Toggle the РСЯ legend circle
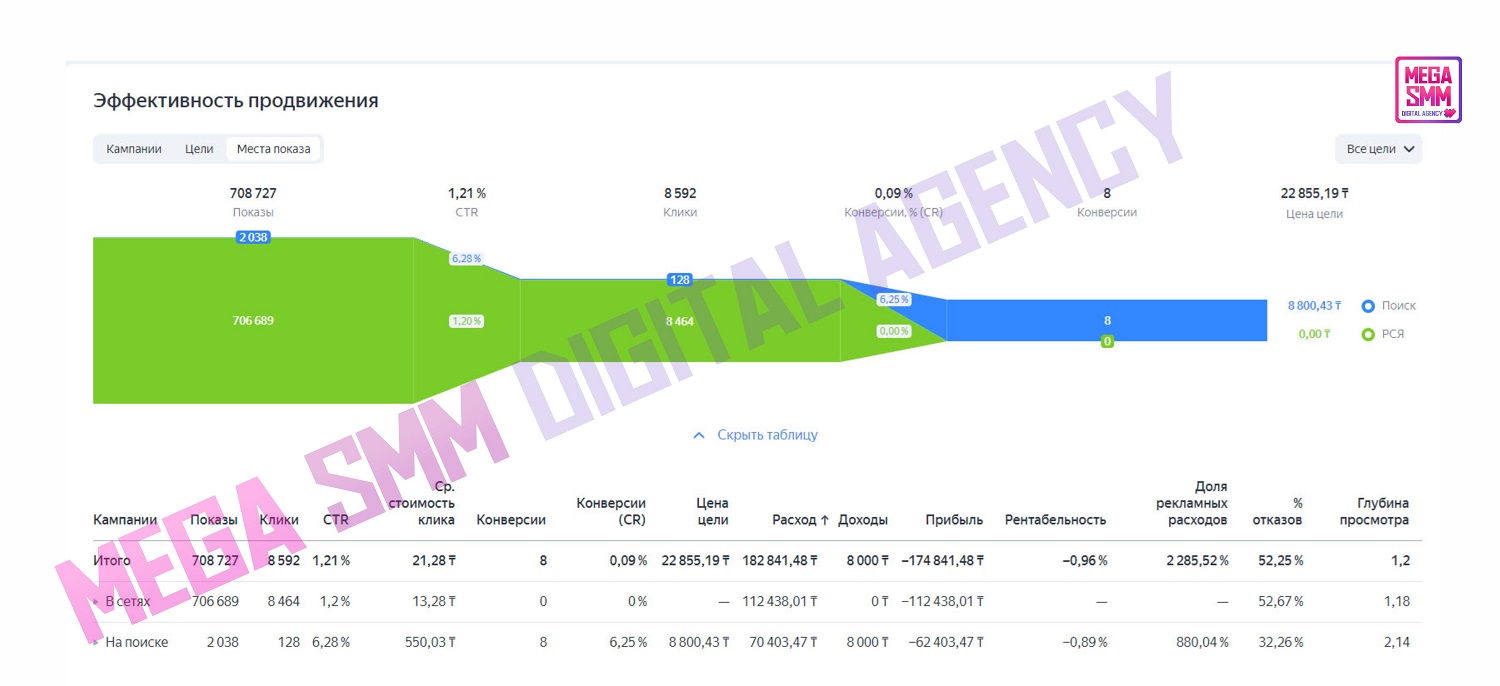Image resolution: width=1500 pixels, height=686 pixels. (1368, 334)
